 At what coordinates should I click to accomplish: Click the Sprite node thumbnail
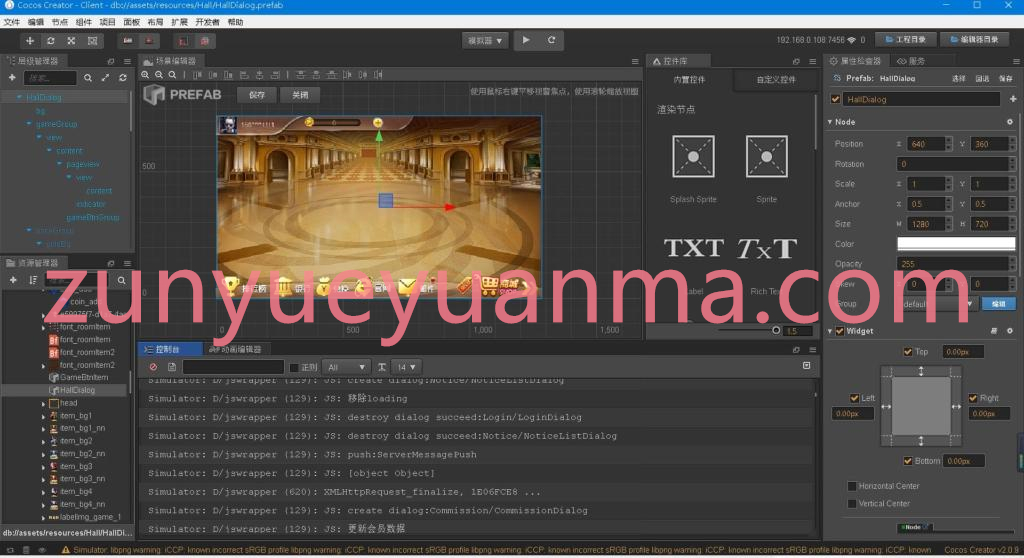[x=767, y=157]
